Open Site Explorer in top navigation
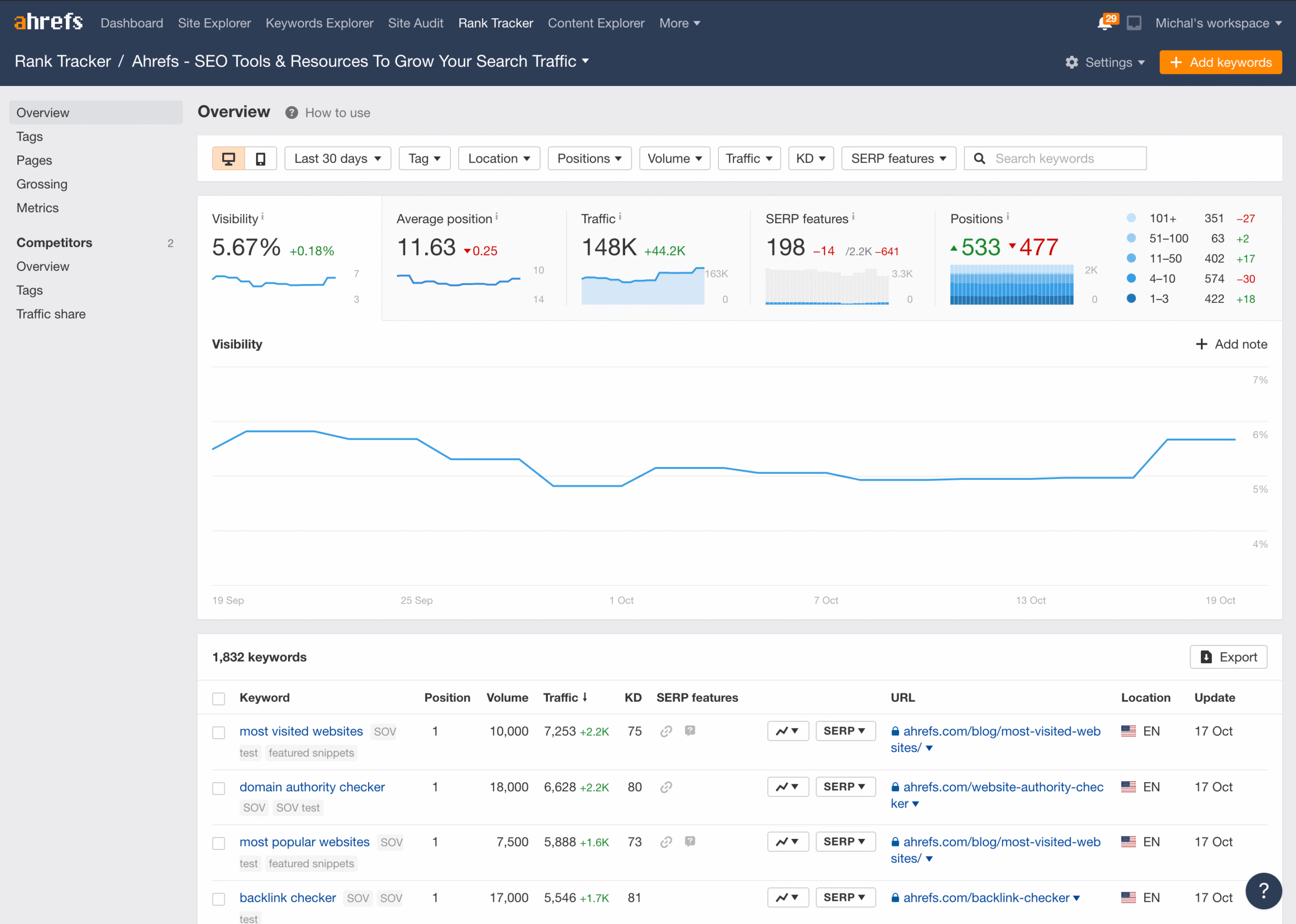1296x924 pixels. click(214, 23)
